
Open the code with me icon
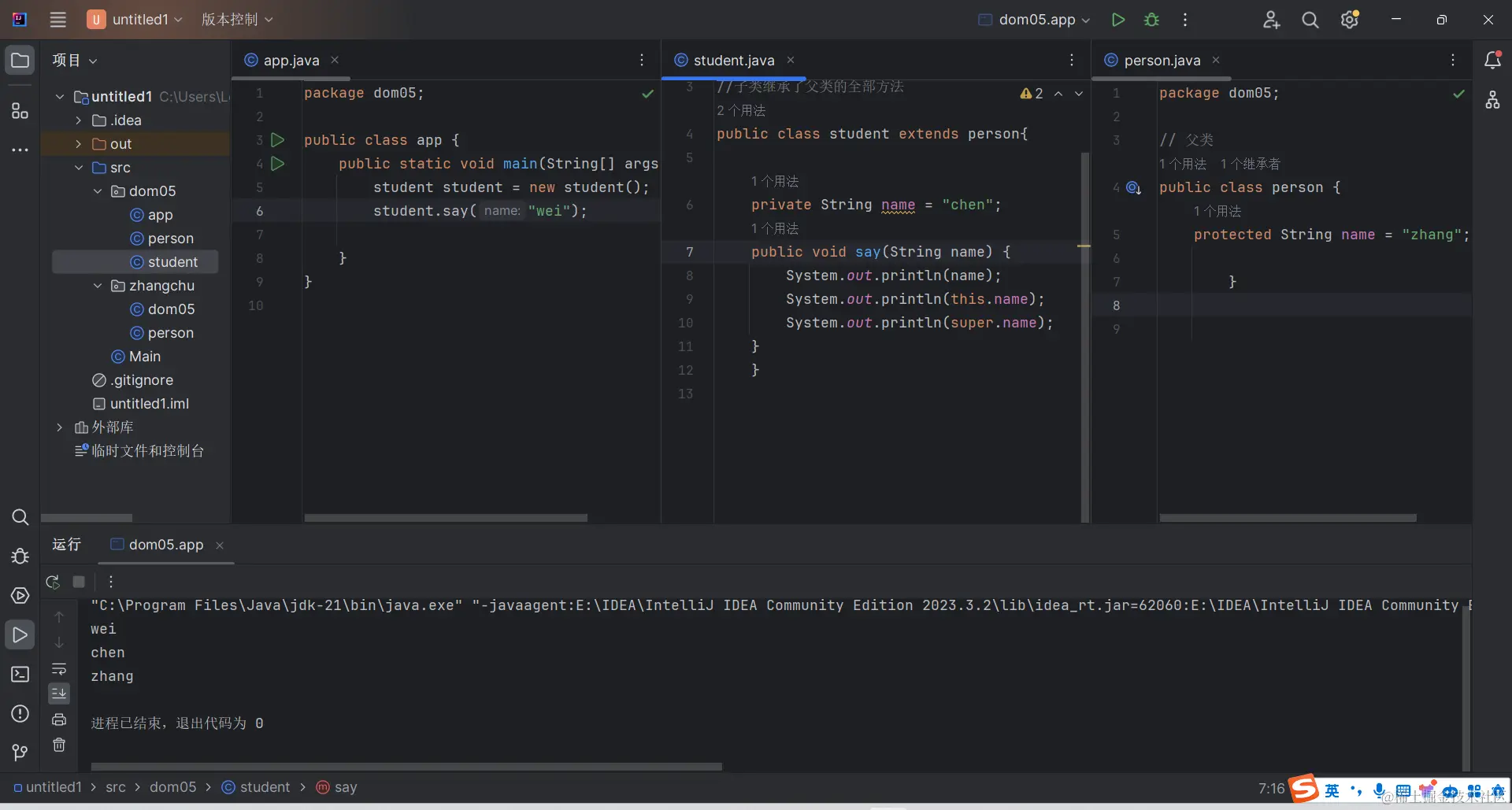[1271, 20]
